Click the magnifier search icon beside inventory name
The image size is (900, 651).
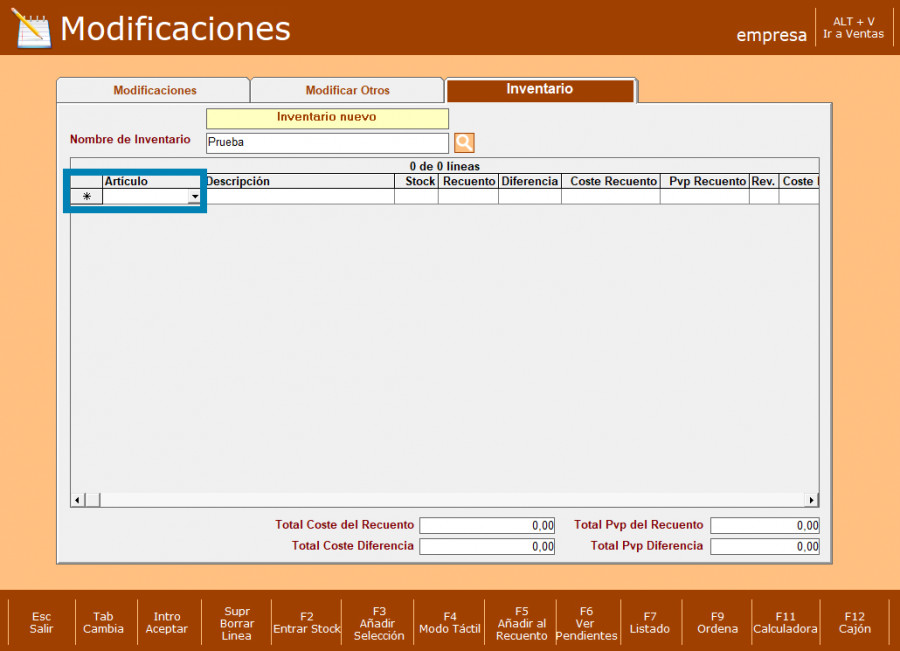[464, 143]
